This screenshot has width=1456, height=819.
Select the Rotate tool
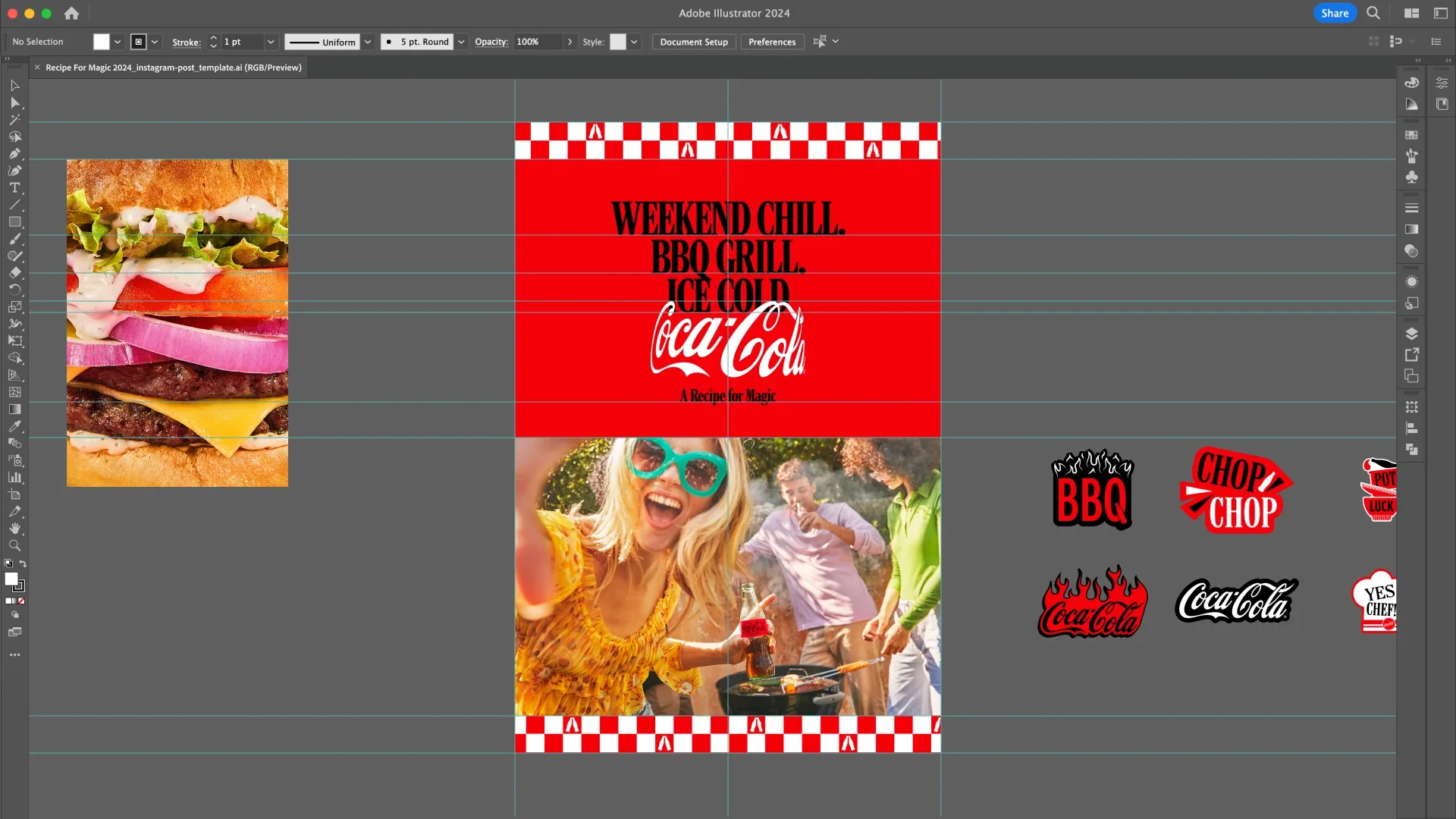(x=14, y=290)
